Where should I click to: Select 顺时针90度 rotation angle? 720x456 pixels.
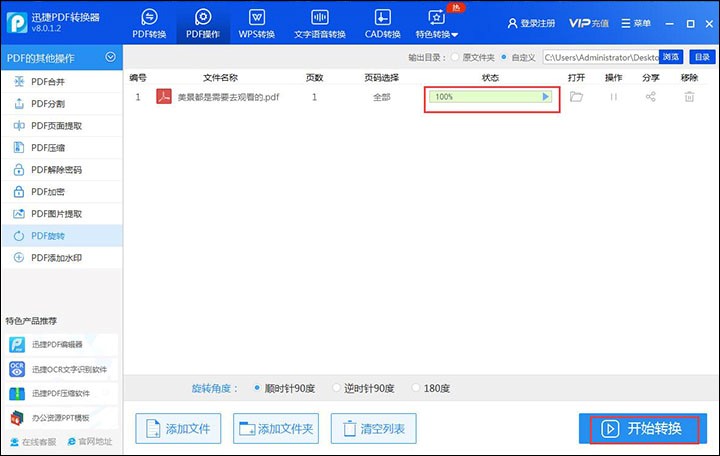pyautogui.click(x=285, y=388)
